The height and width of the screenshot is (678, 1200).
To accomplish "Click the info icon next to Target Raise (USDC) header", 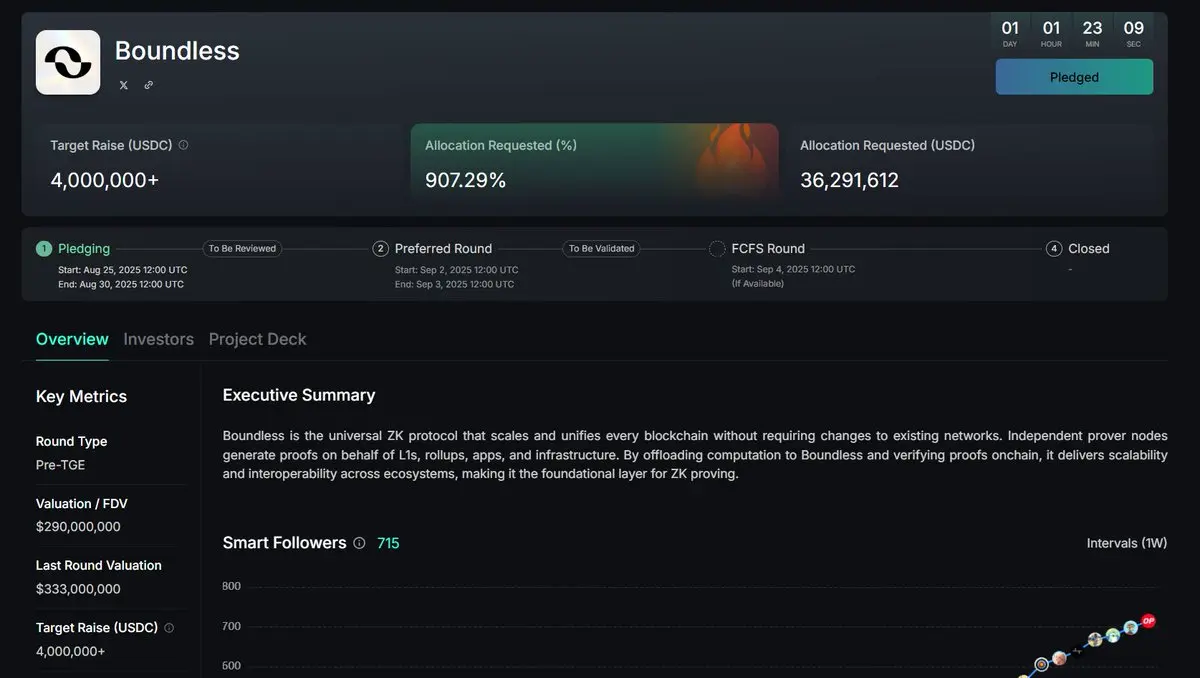I will (x=183, y=145).
